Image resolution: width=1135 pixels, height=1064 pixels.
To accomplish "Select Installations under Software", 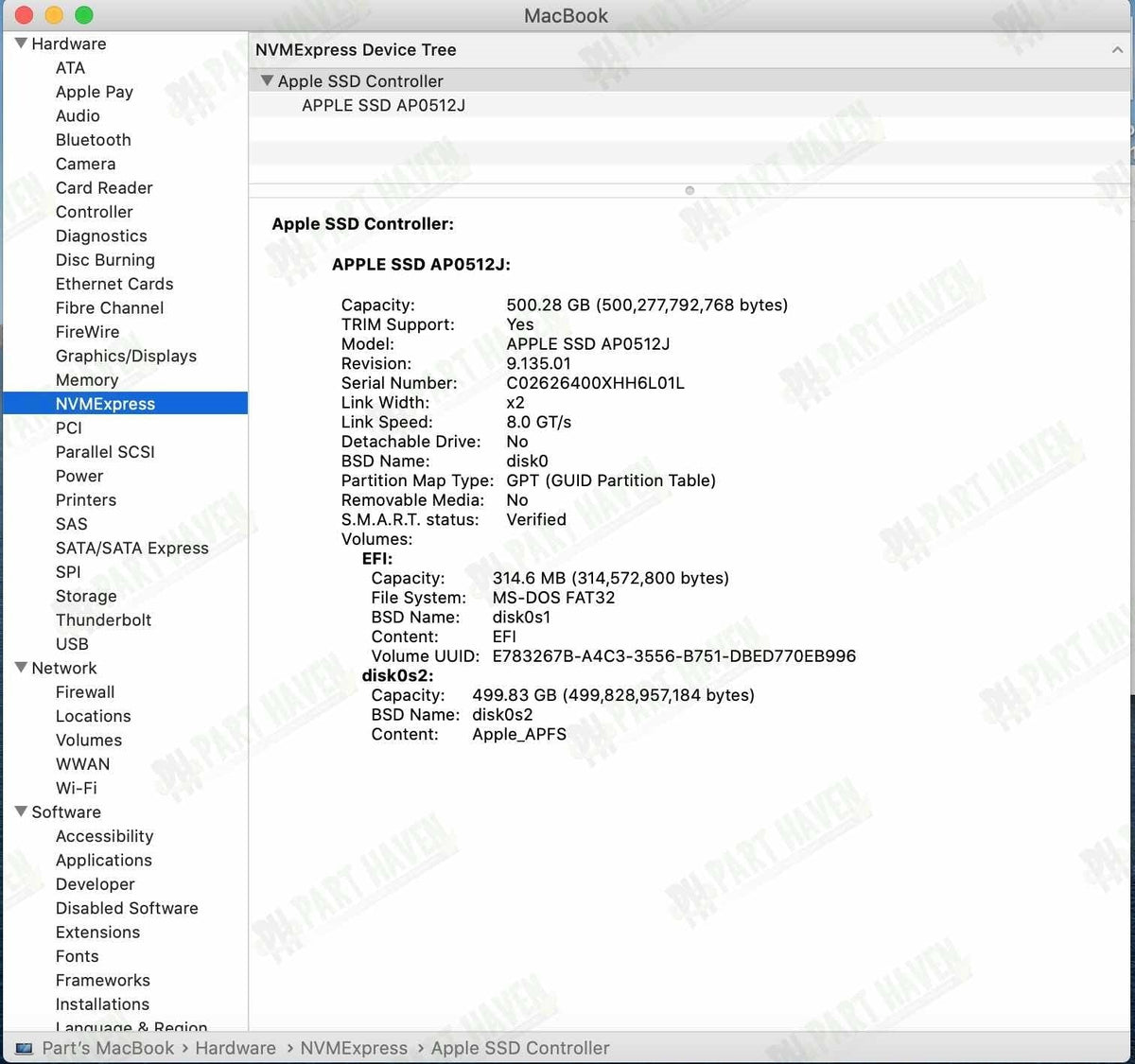I will point(102,1004).
